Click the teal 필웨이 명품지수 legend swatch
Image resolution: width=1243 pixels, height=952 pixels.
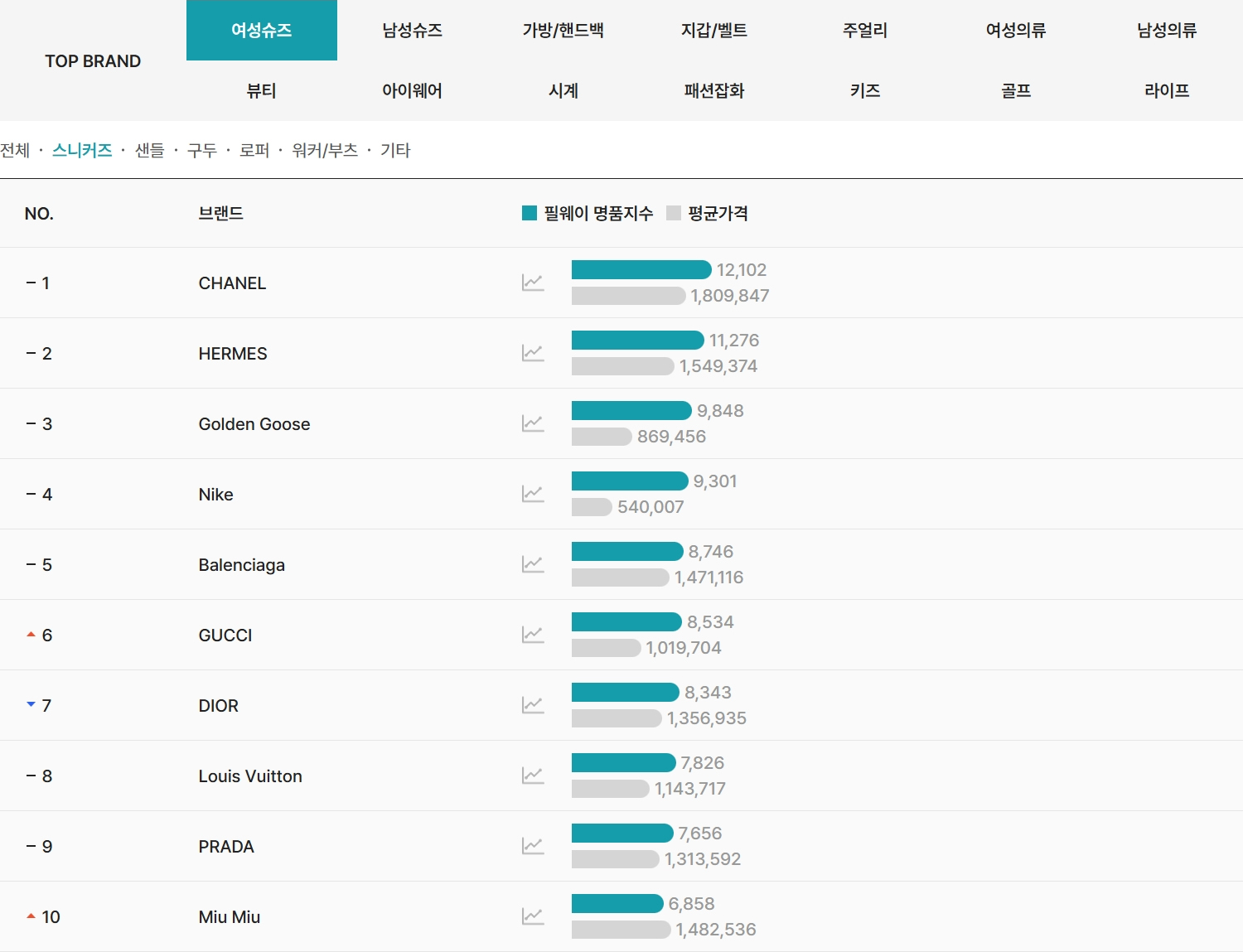[530, 213]
